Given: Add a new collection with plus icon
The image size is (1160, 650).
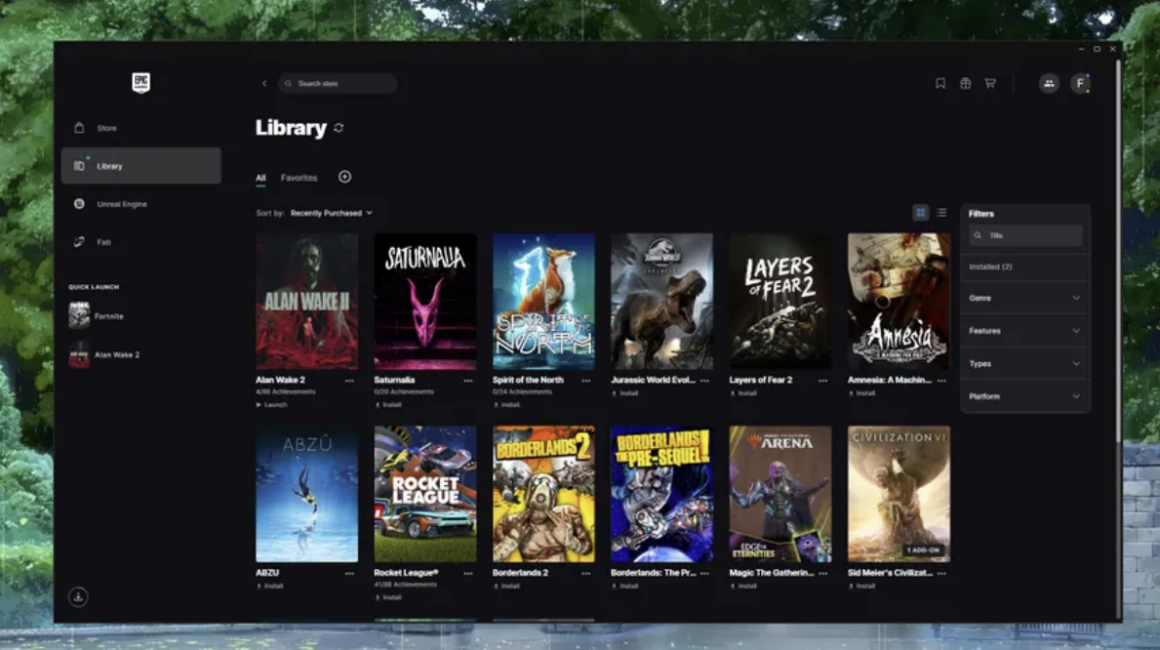Looking at the screenshot, I should click(x=345, y=177).
